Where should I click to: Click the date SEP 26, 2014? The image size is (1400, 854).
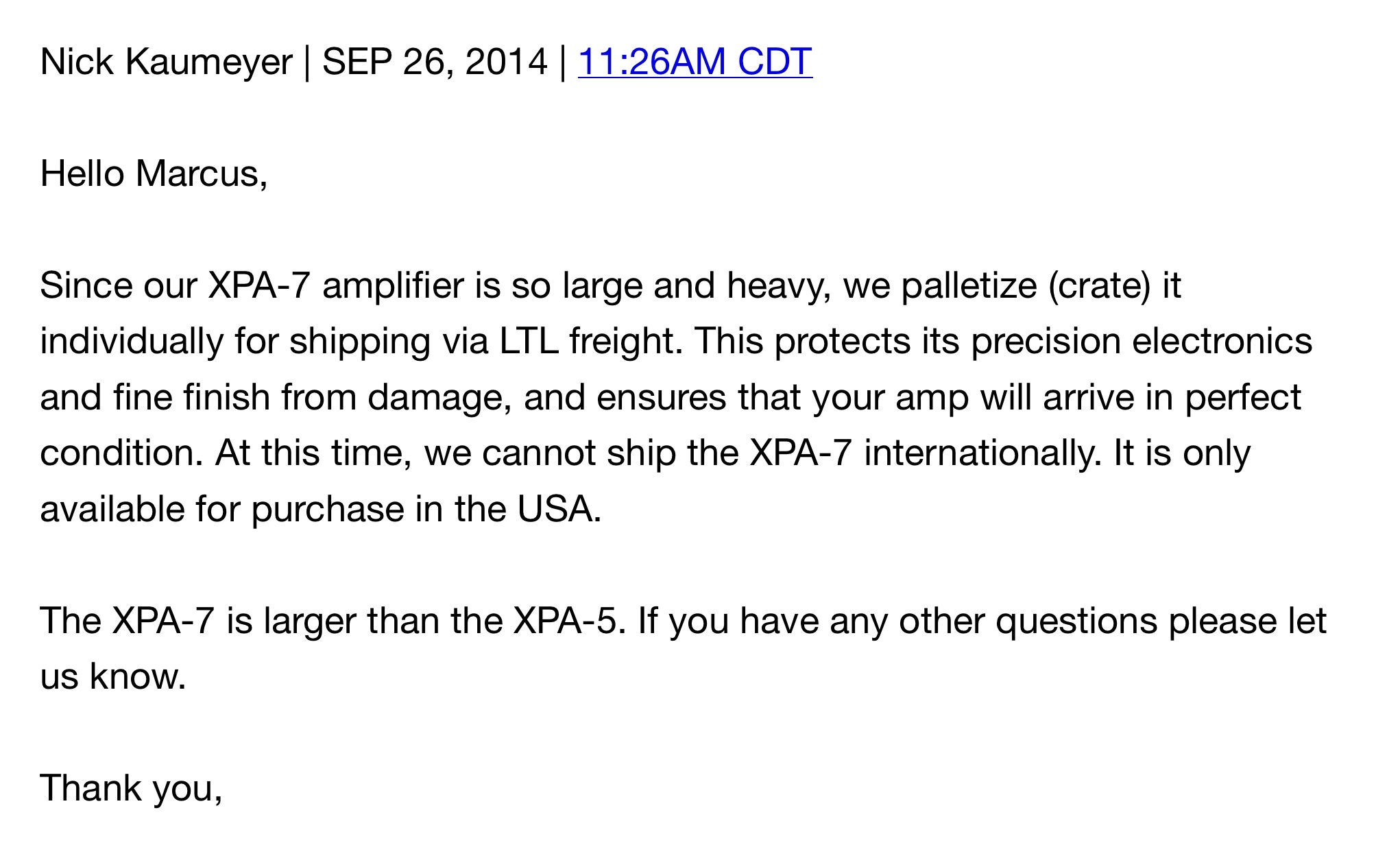click(435, 62)
